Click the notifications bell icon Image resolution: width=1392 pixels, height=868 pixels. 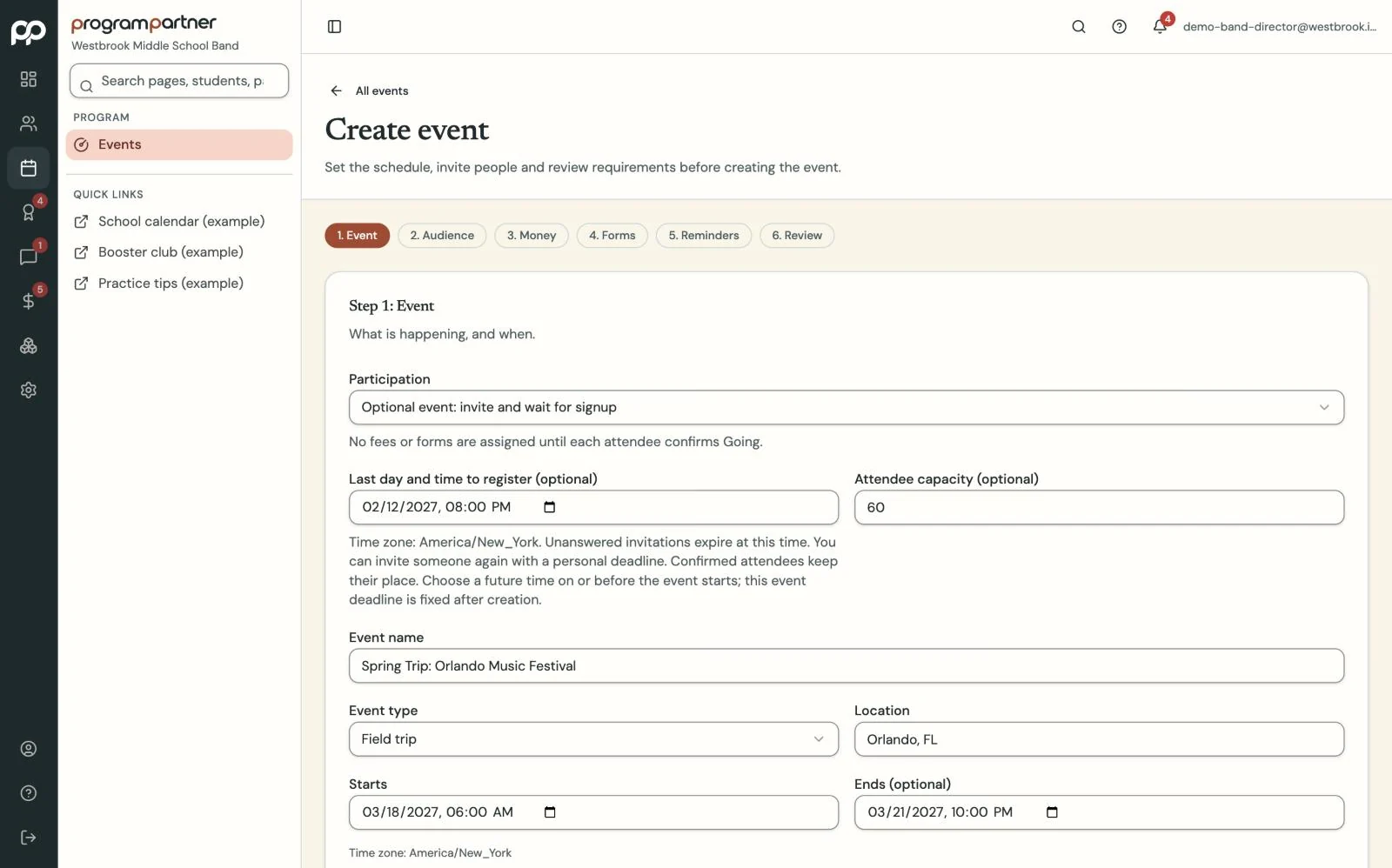[1160, 26]
